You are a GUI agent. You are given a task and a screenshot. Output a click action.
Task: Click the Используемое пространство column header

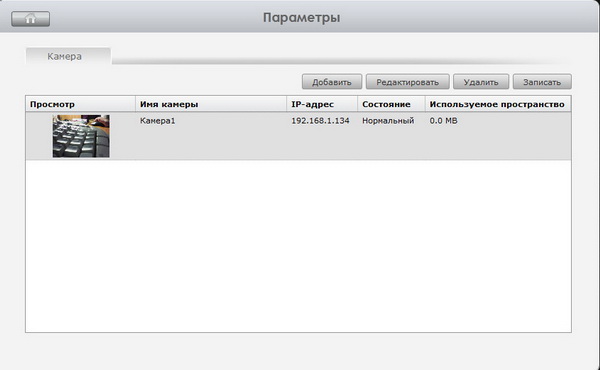coord(498,104)
